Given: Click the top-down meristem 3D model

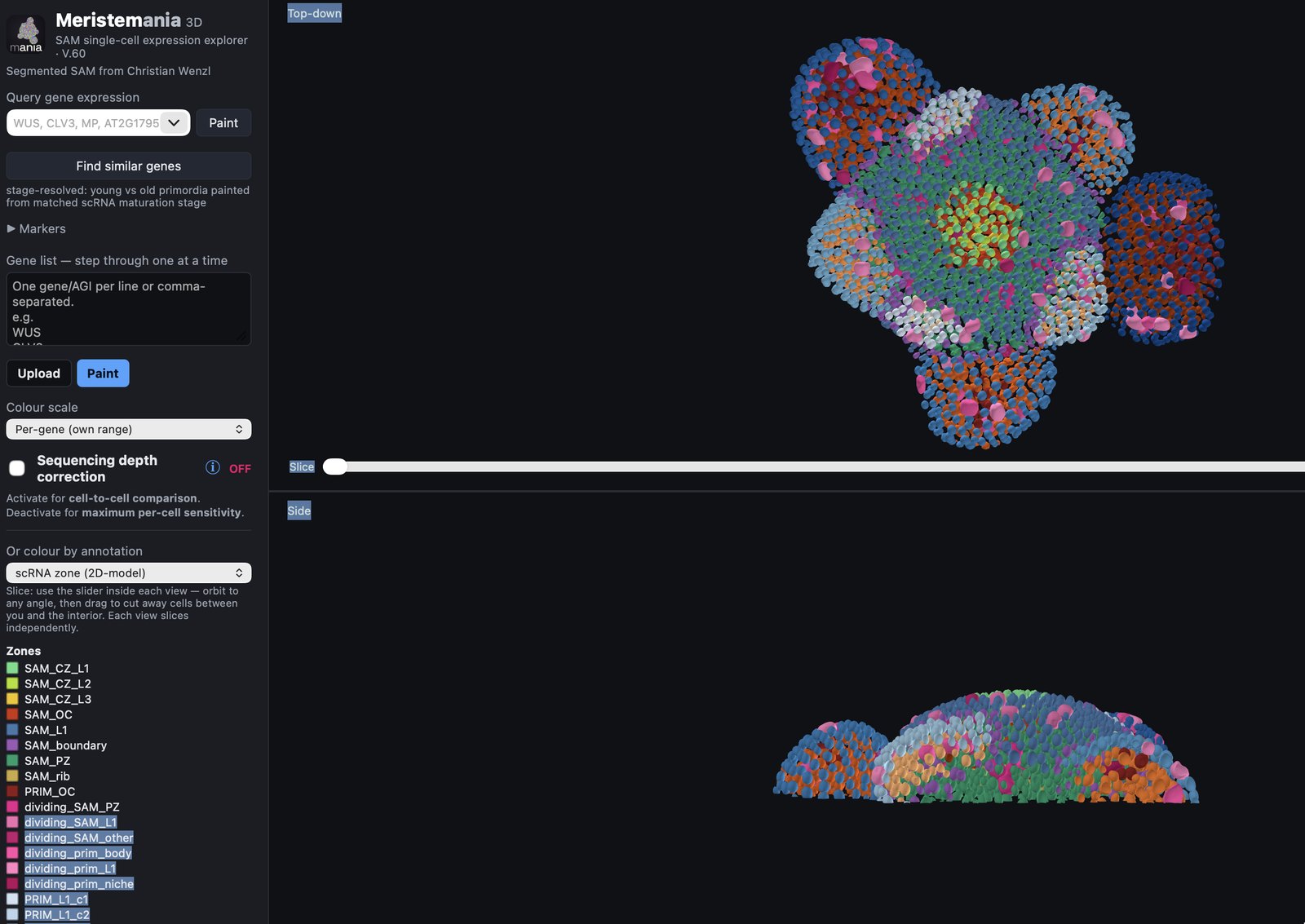Looking at the screenshot, I should [x=1007, y=241].
